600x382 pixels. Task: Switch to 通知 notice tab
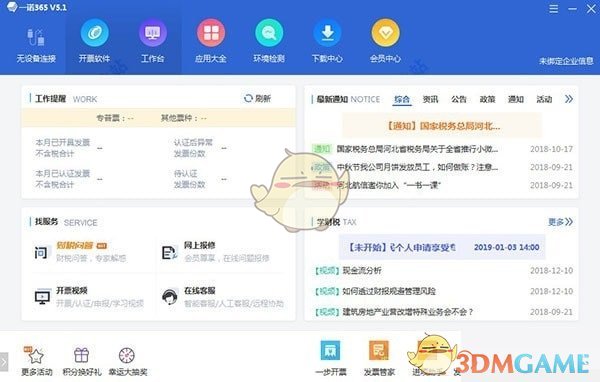(x=515, y=99)
